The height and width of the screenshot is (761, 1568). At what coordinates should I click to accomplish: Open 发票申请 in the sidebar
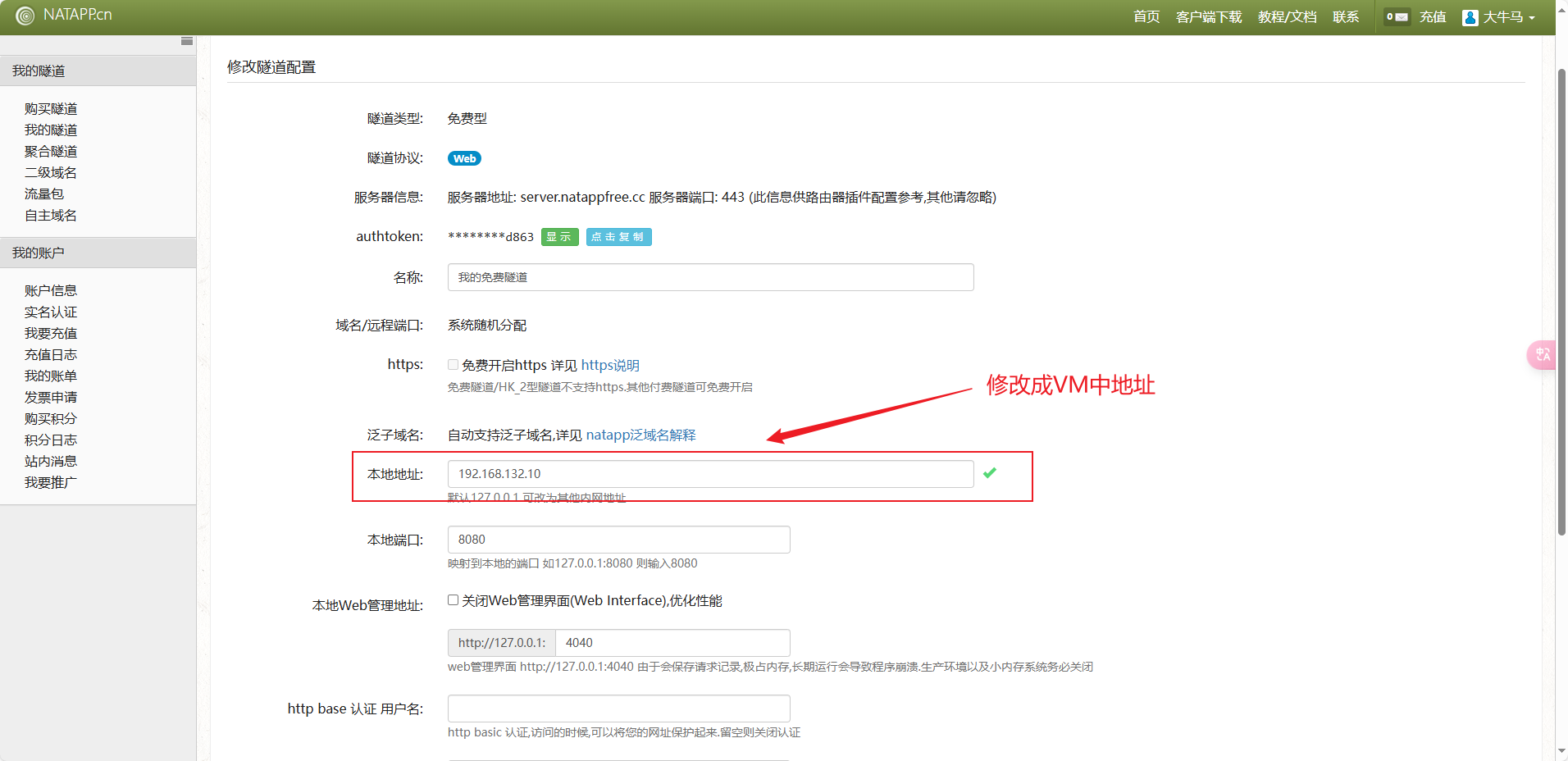click(51, 398)
